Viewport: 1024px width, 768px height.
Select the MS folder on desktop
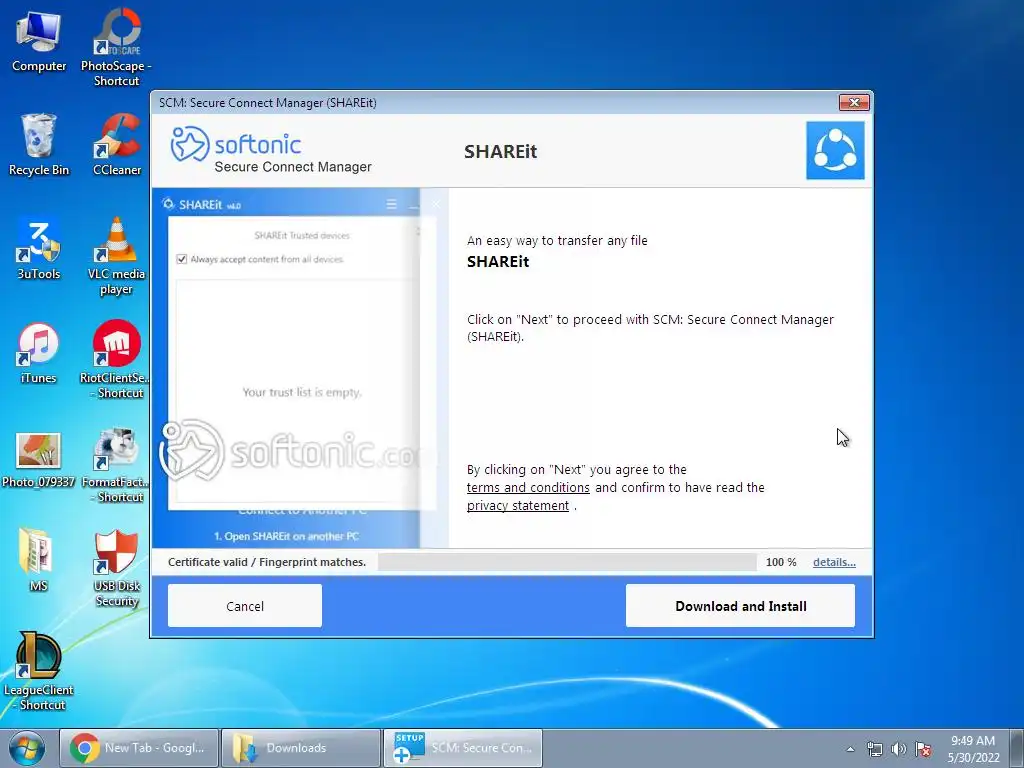click(37, 560)
